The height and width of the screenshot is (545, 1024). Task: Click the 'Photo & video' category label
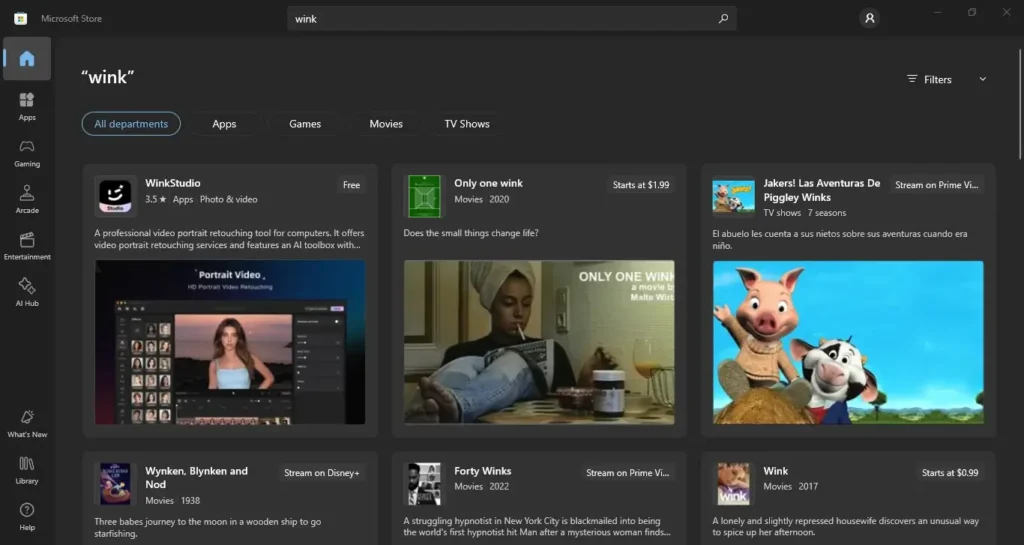229,199
